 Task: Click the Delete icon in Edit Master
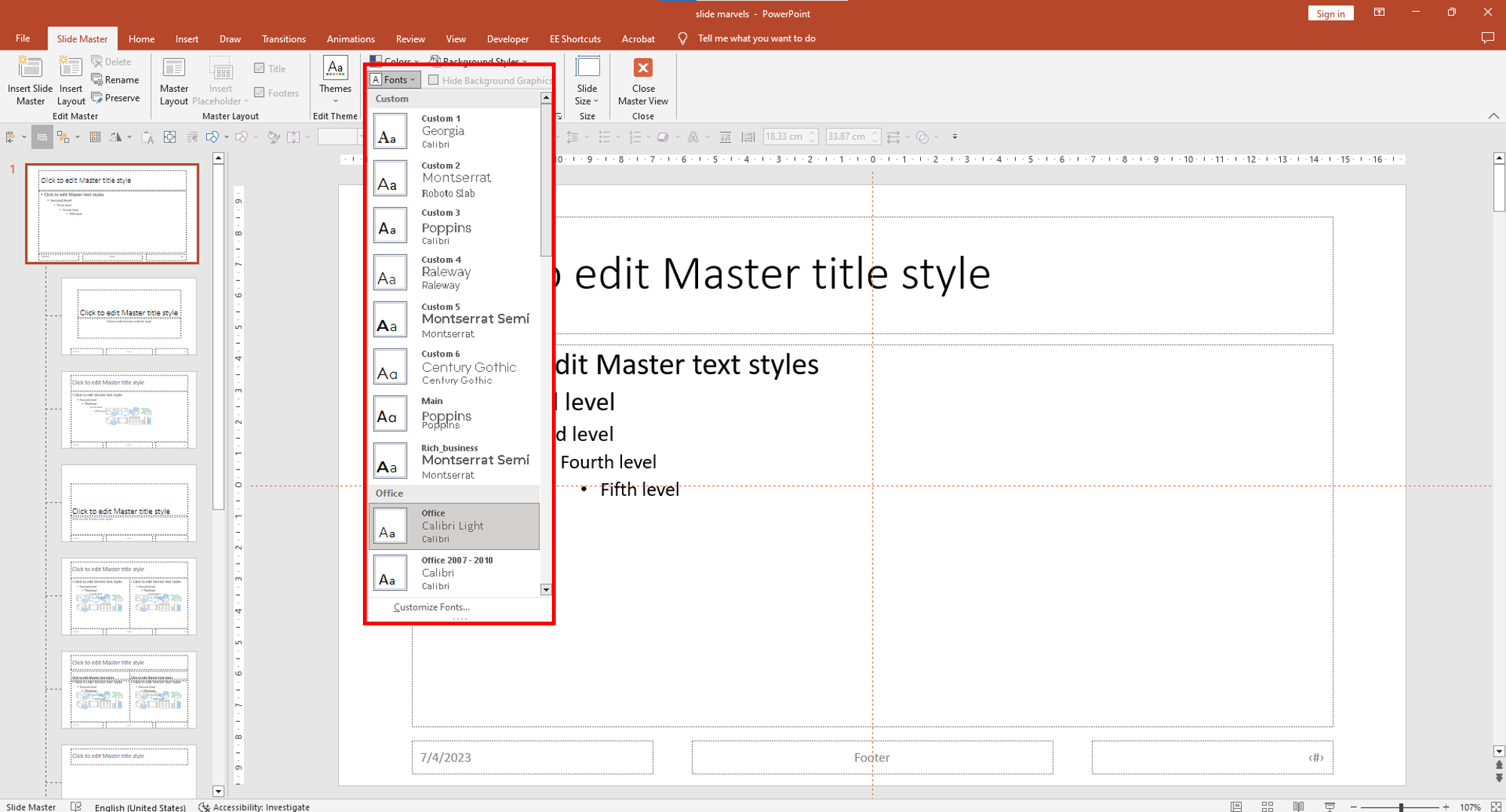111,61
